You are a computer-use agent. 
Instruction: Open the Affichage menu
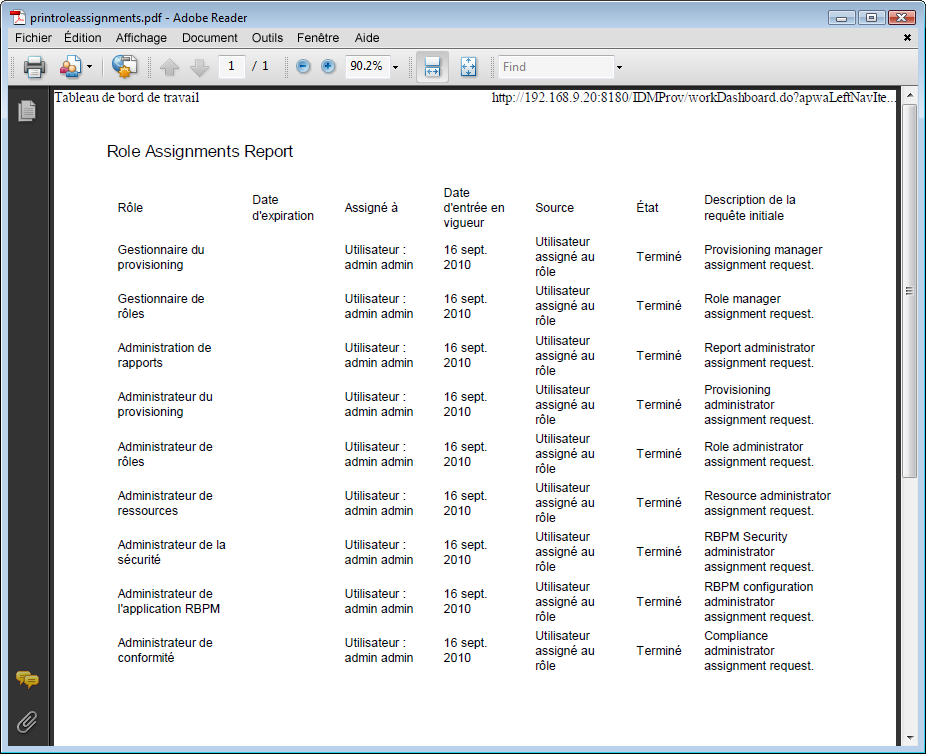tap(141, 38)
